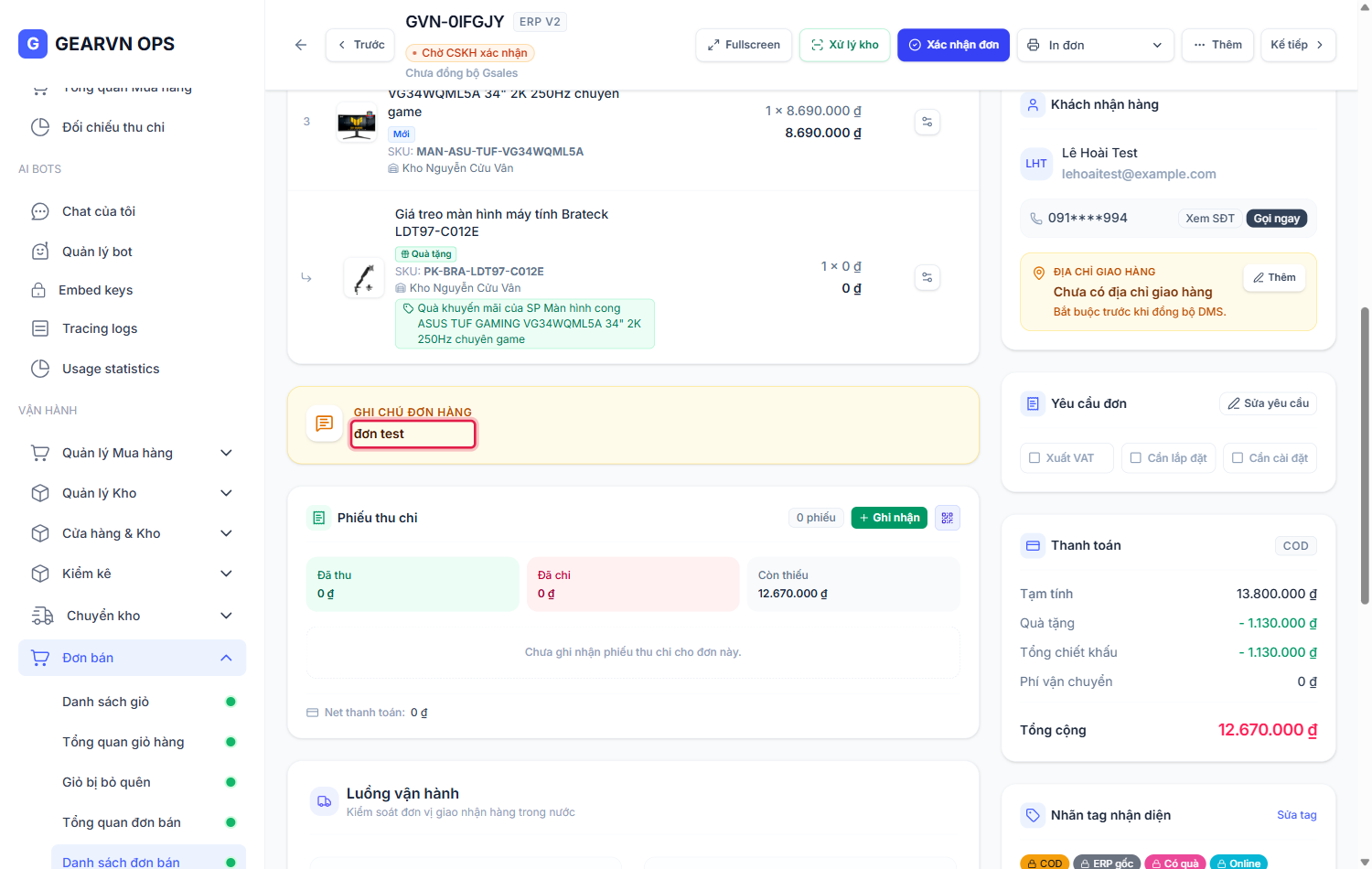
Task: Open the In đơn dropdown
Action: (x=1096, y=45)
